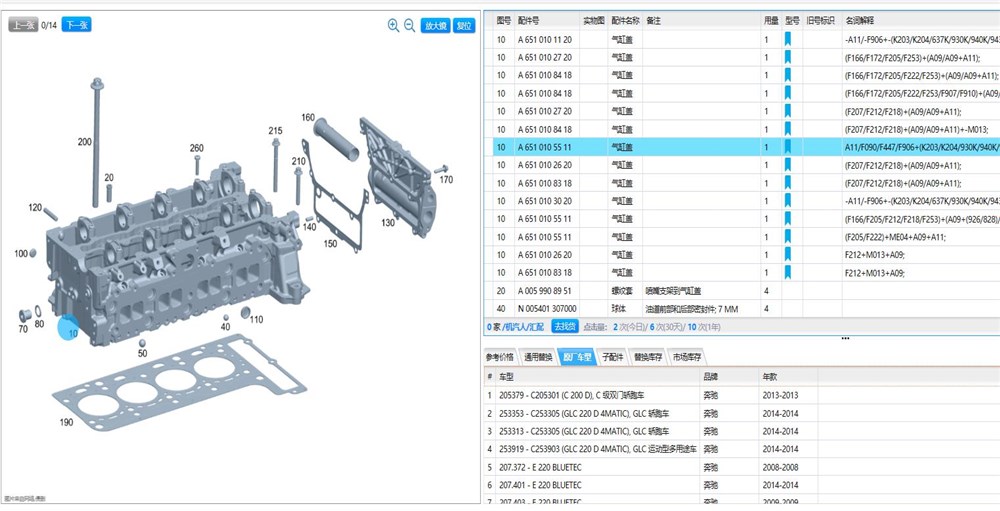
Task: Click the 去找货 find goods button
Action: pyautogui.click(x=564, y=327)
